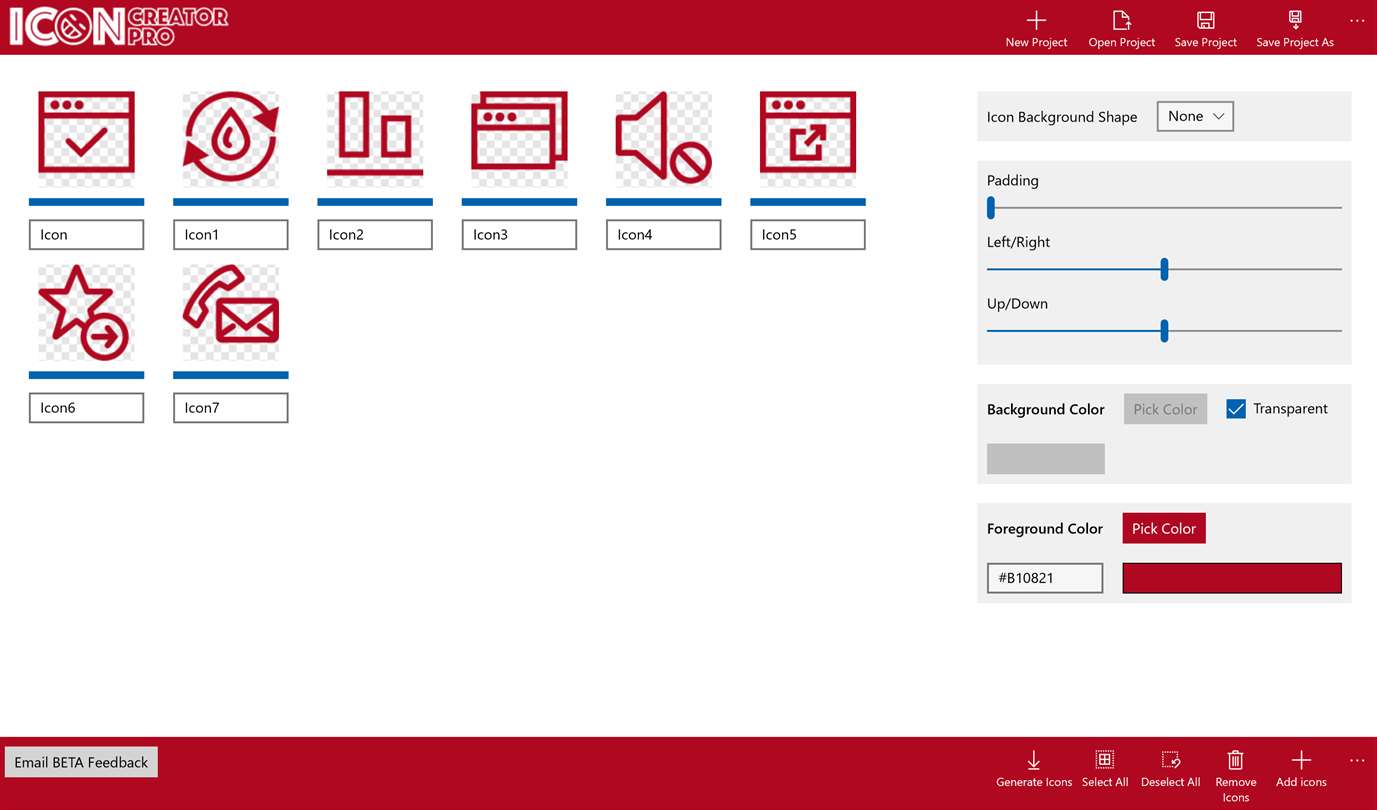Image resolution: width=1377 pixels, height=810 pixels.
Task: Toggle the Transparent background checkbox
Action: [x=1236, y=409]
